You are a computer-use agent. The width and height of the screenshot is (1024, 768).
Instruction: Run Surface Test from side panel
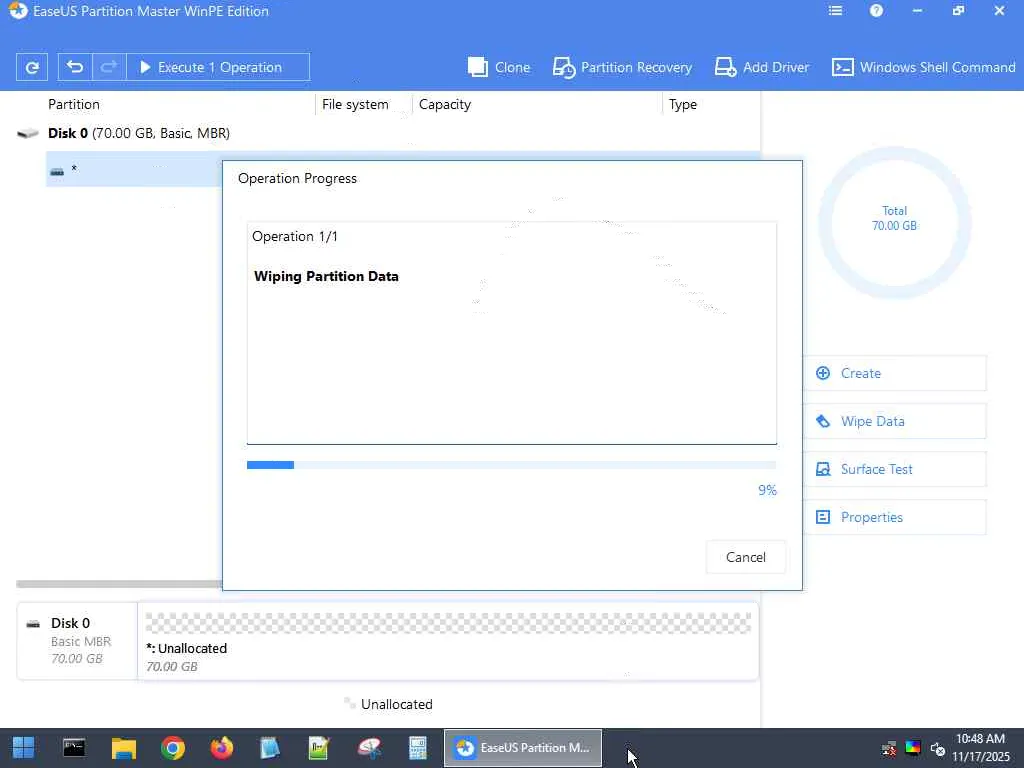click(x=894, y=469)
